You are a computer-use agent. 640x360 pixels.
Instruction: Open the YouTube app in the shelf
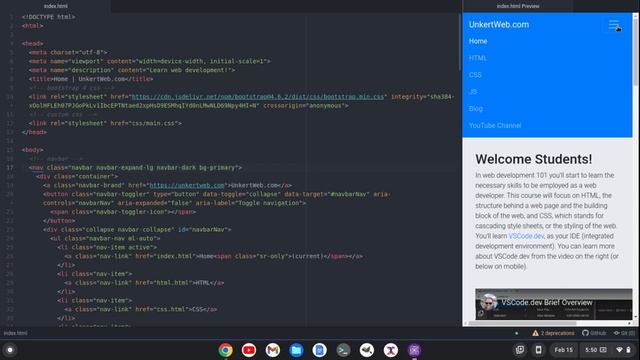[249, 350]
